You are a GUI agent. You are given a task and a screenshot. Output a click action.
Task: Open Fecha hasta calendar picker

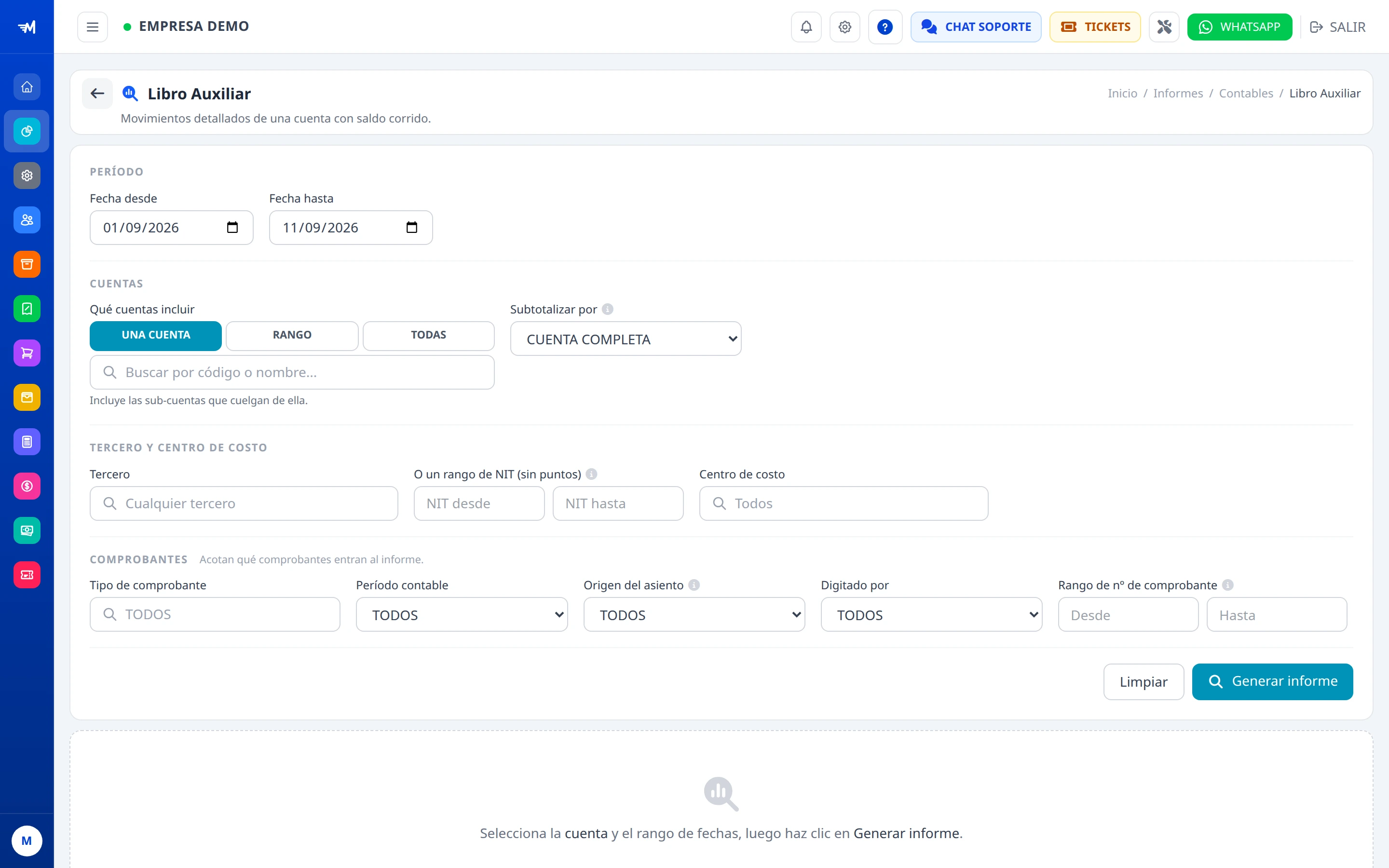point(411,227)
